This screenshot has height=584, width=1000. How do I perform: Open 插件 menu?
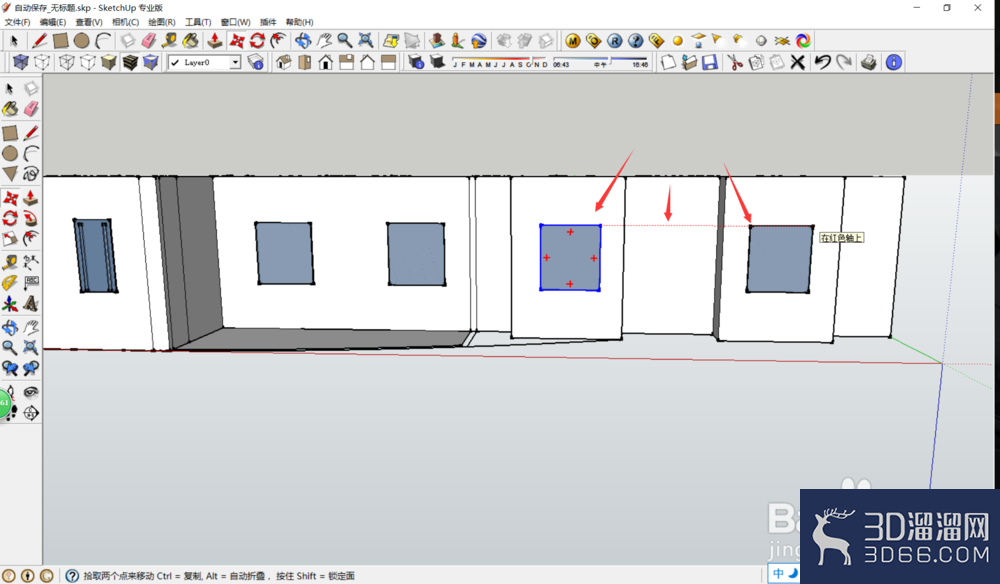[268, 22]
